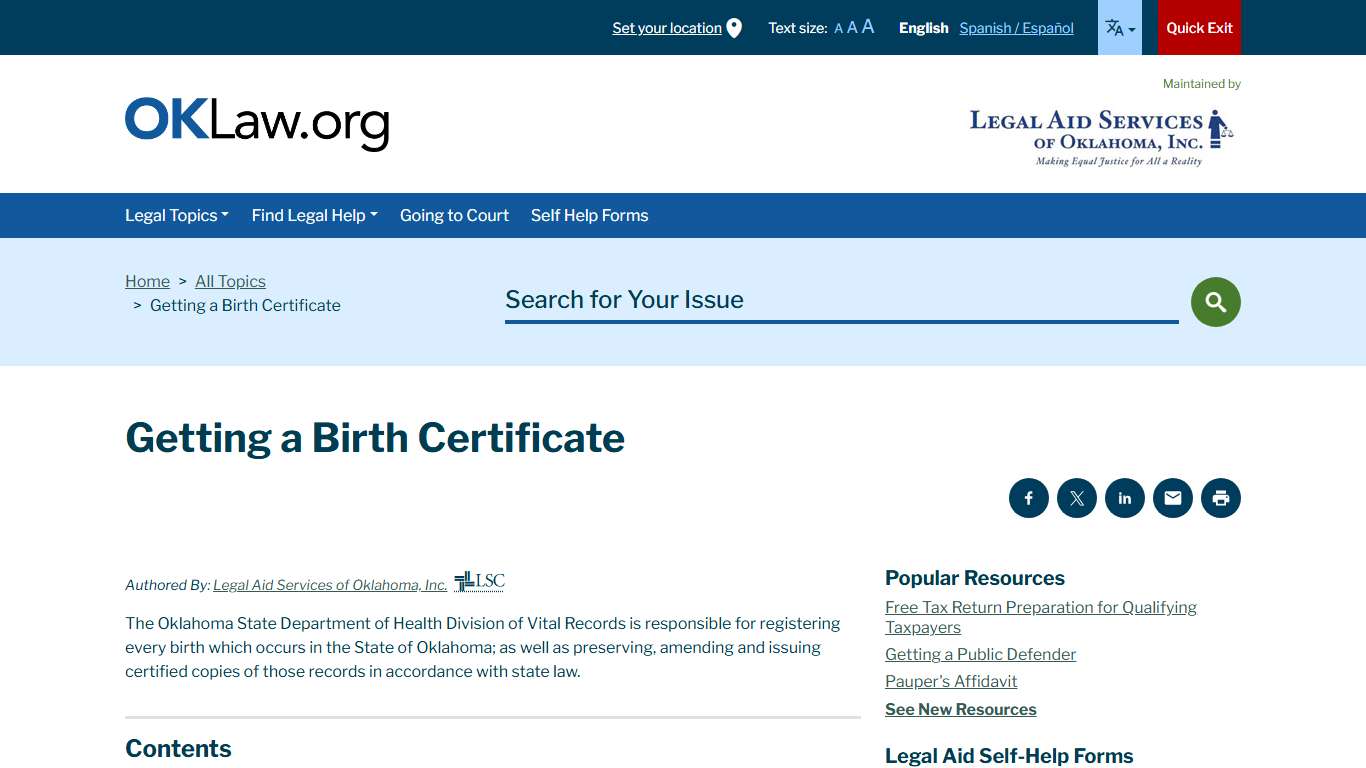Print the article via the printer icon
Viewport: 1366px width, 768px height.
pyautogui.click(x=1220, y=497)
